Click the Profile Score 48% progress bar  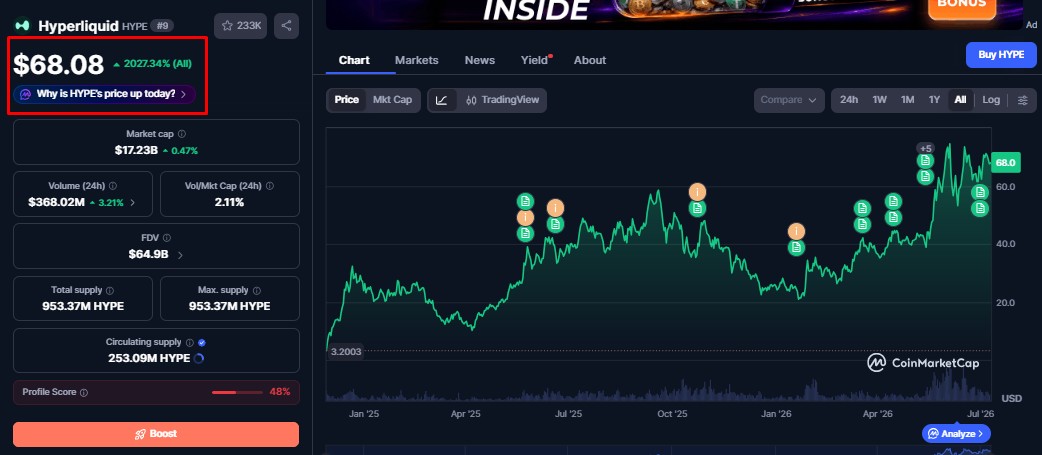(237, 393)
